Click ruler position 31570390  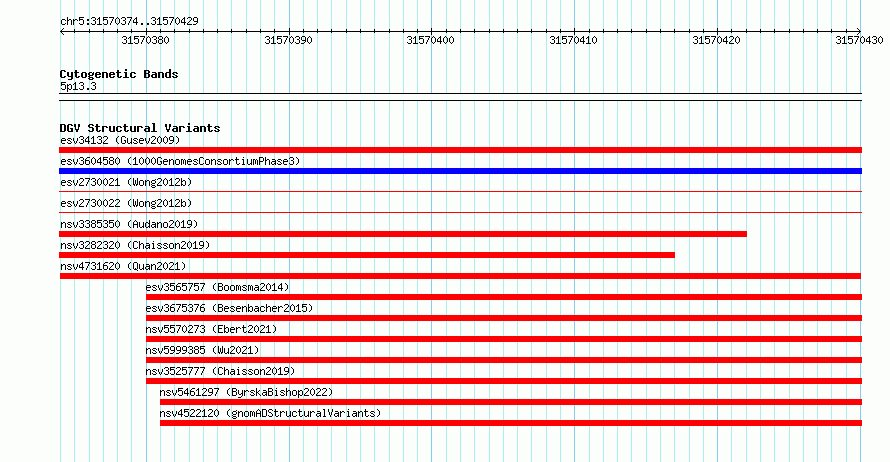pyautogui.click(x=288, y=40)
